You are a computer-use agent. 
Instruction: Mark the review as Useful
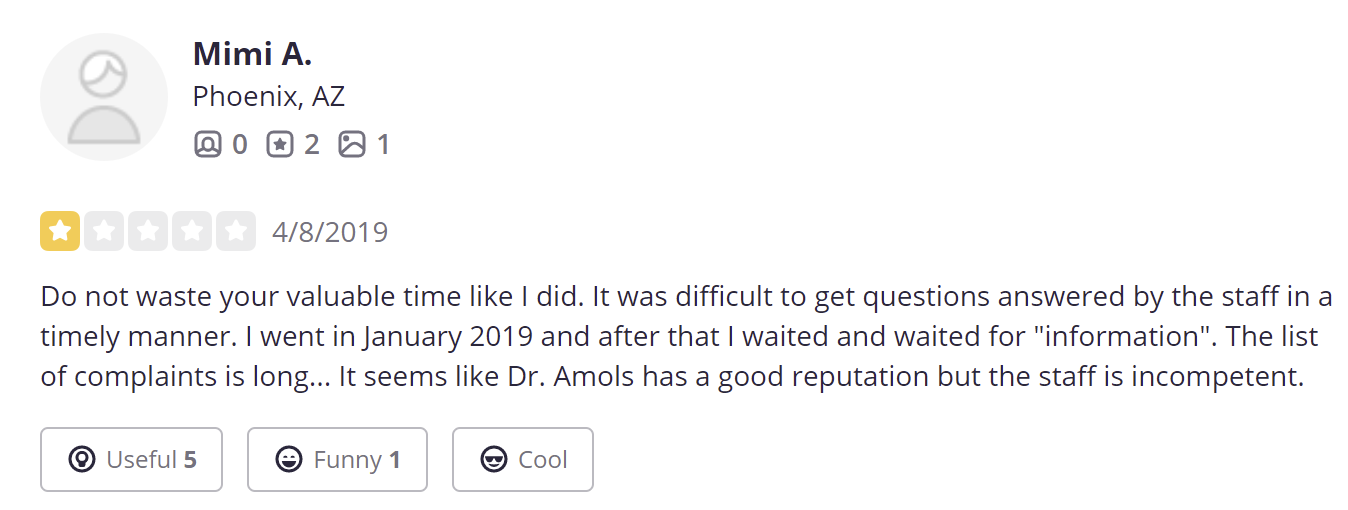point(131,460)
